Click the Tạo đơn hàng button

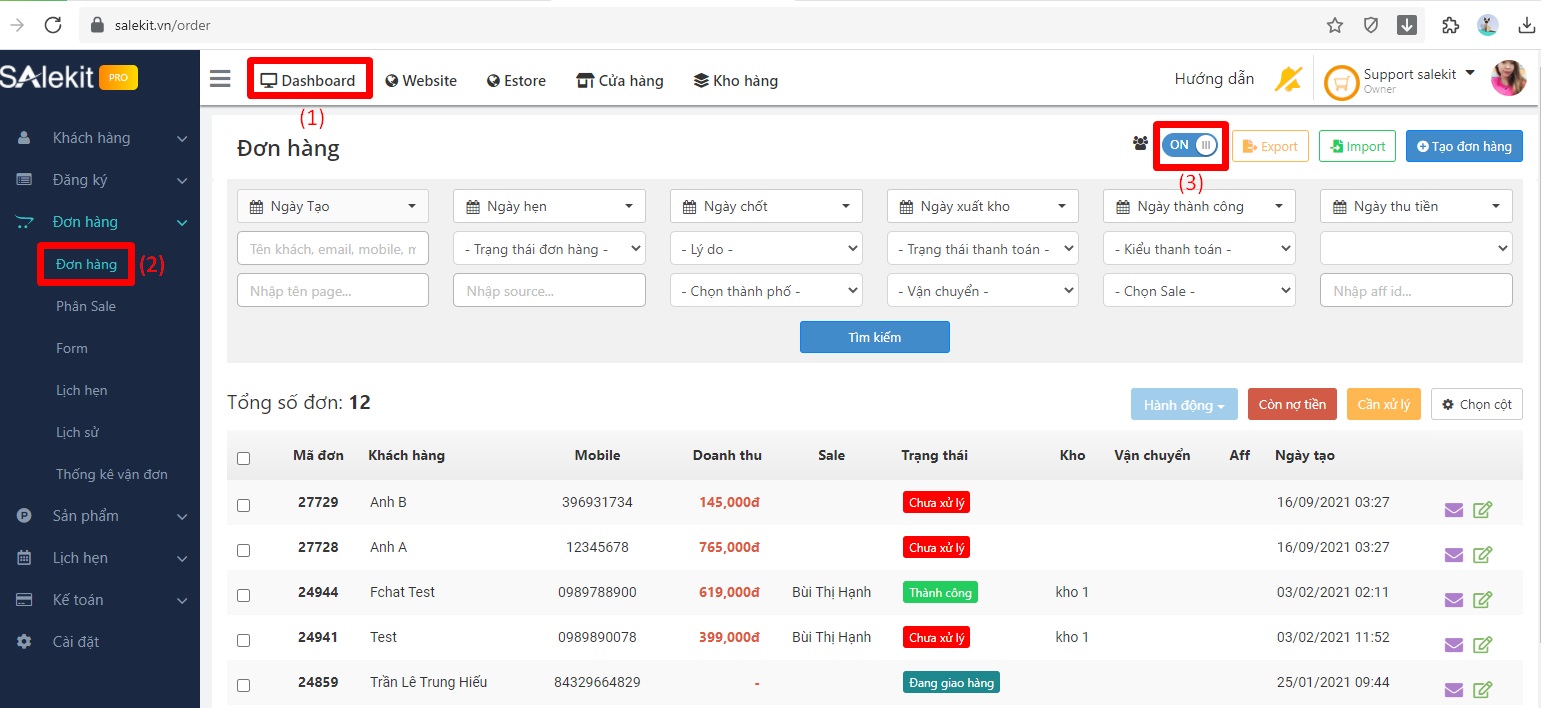click(1464, 146)
